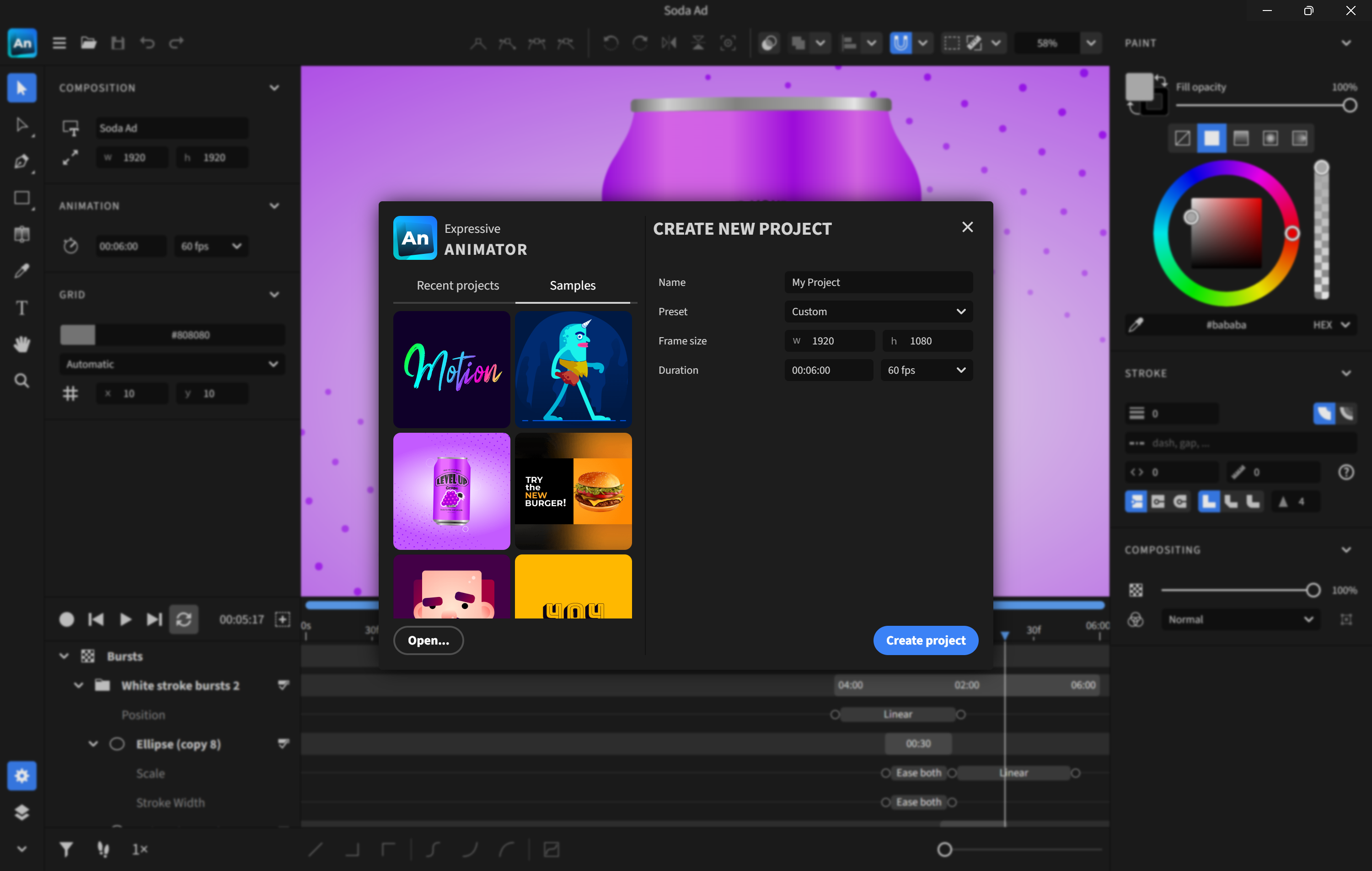Open the soda can sample project thumbnail
1372x871 pixels.
pyautogui.click(x=451, y=491)
